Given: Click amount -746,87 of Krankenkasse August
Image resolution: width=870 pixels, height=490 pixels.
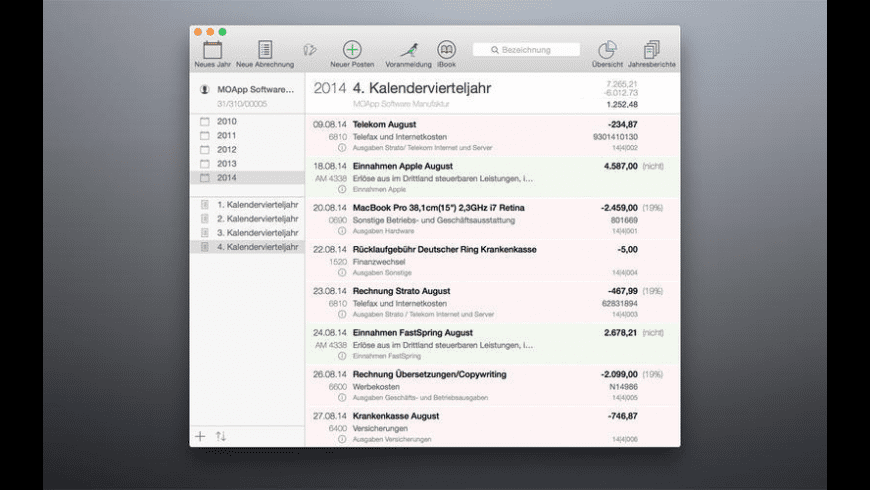Looking at the screenshot, I should click(623, 416).
